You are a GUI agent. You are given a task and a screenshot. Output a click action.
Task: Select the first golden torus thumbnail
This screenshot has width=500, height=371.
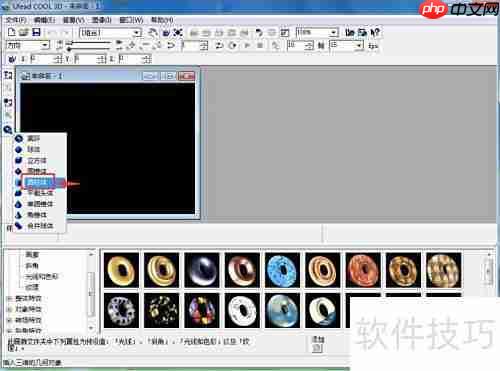121,270
